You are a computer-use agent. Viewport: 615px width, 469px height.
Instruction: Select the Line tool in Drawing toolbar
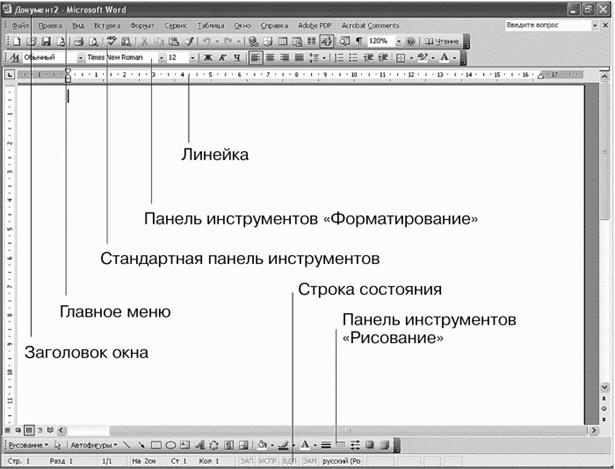coord(126,445)
